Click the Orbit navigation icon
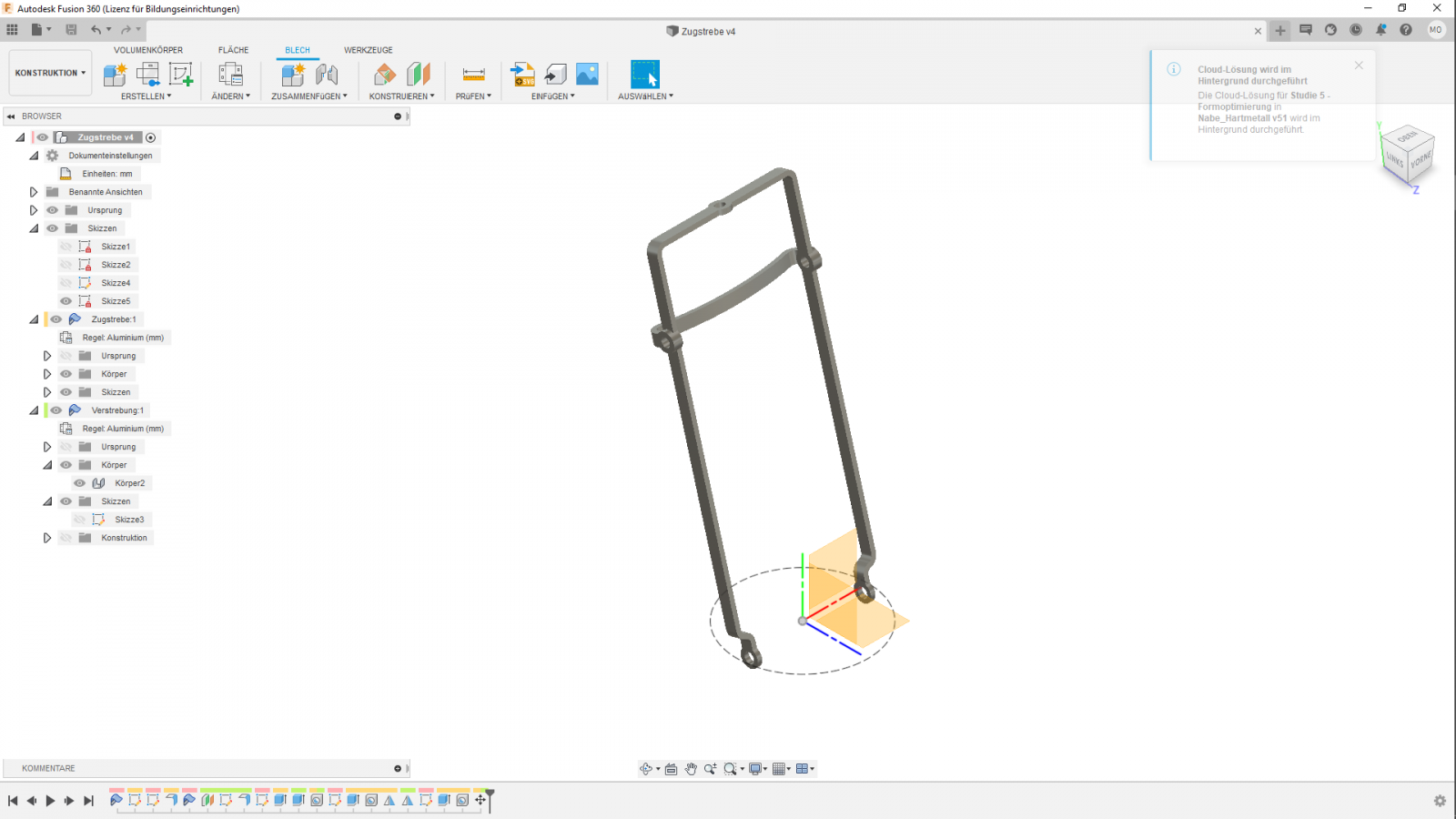The width and height of the screenshot is (1456, 819). [646, 769]
